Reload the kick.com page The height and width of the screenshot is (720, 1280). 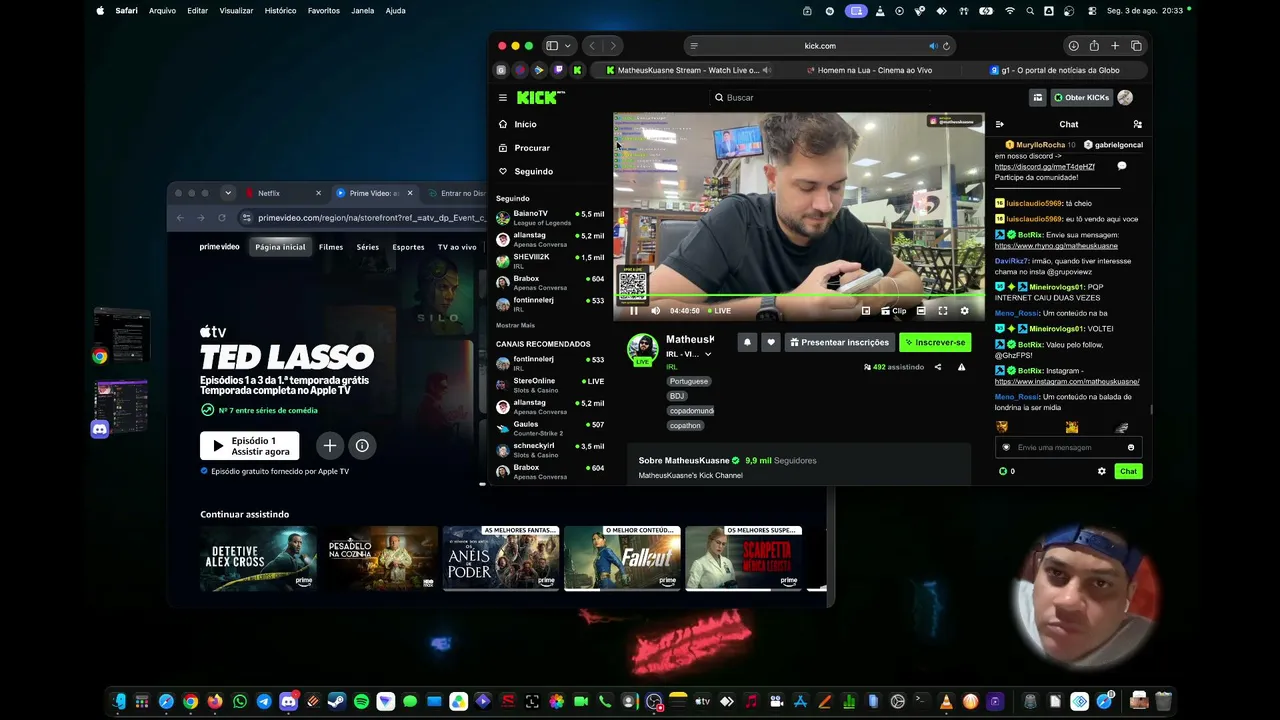click(x=946, y=46)
